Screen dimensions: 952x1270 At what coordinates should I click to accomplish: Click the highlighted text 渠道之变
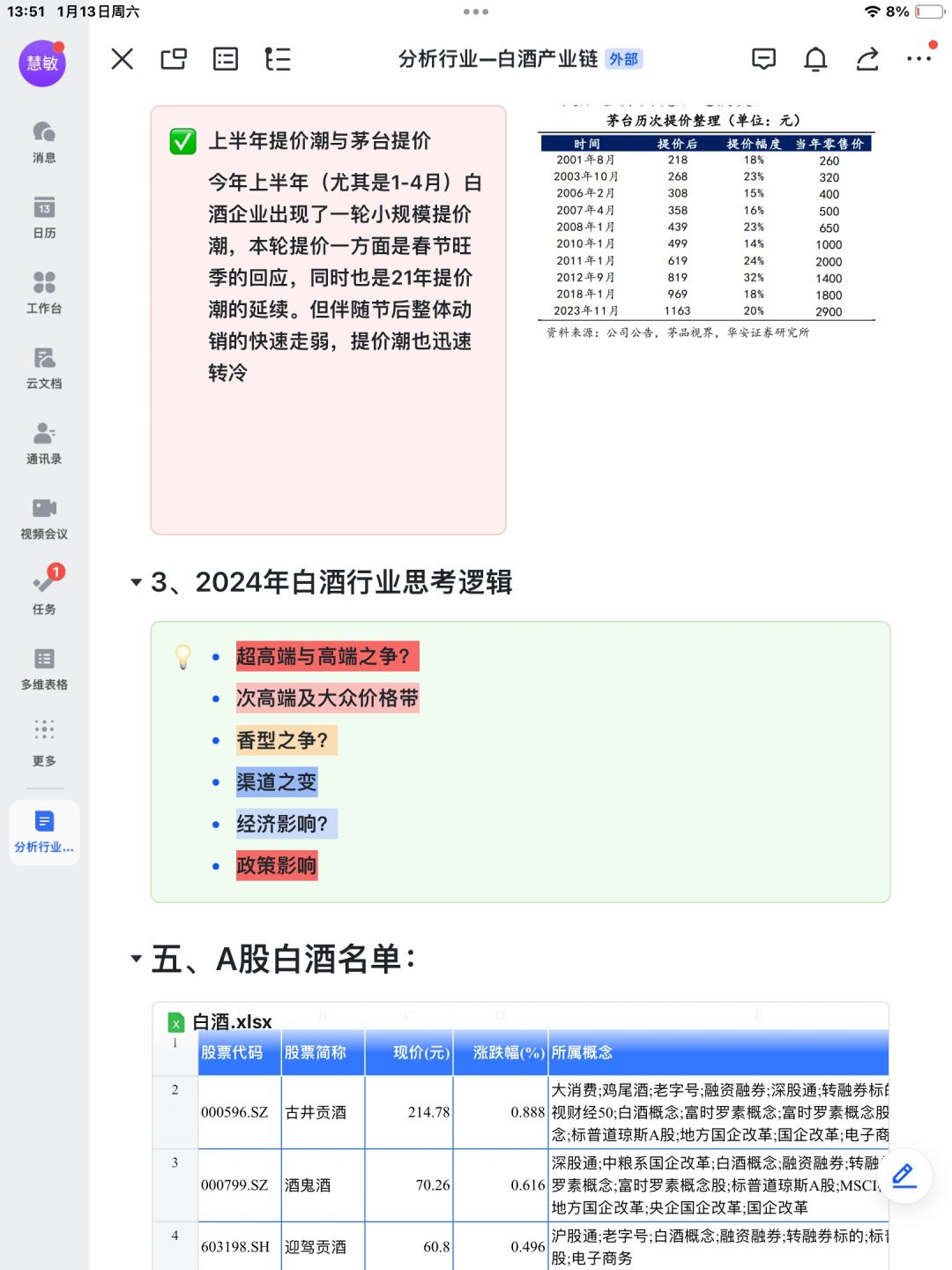(276, 782)
